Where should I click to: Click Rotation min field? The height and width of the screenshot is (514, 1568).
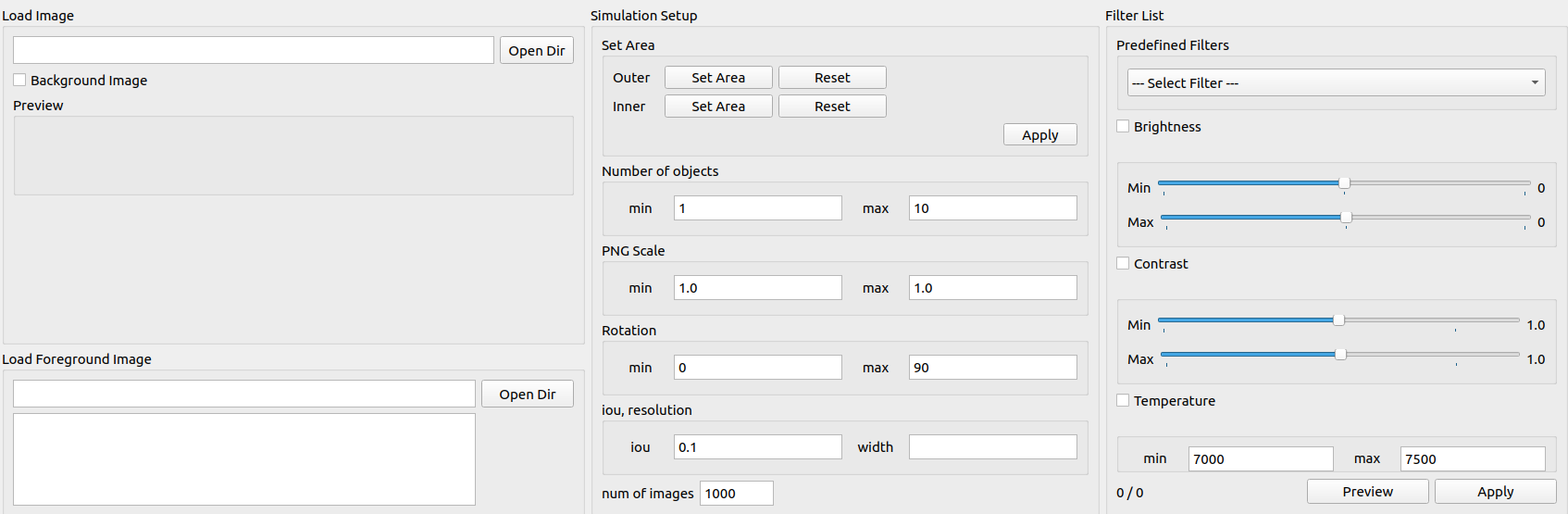coord(758,367)
